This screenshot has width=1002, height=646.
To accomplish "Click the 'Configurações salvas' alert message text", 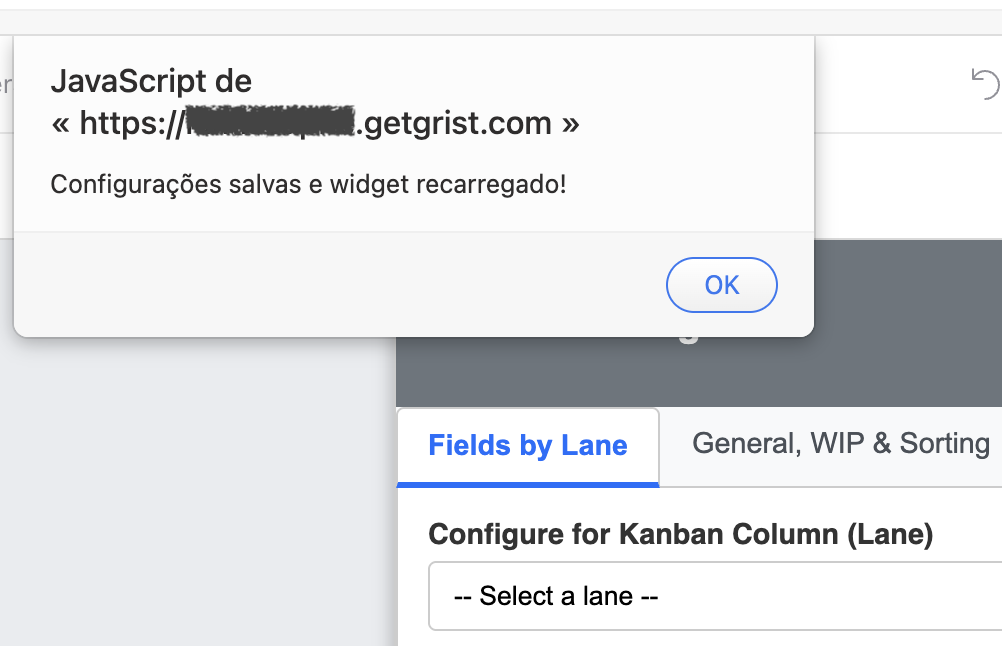I will (308, 184).
